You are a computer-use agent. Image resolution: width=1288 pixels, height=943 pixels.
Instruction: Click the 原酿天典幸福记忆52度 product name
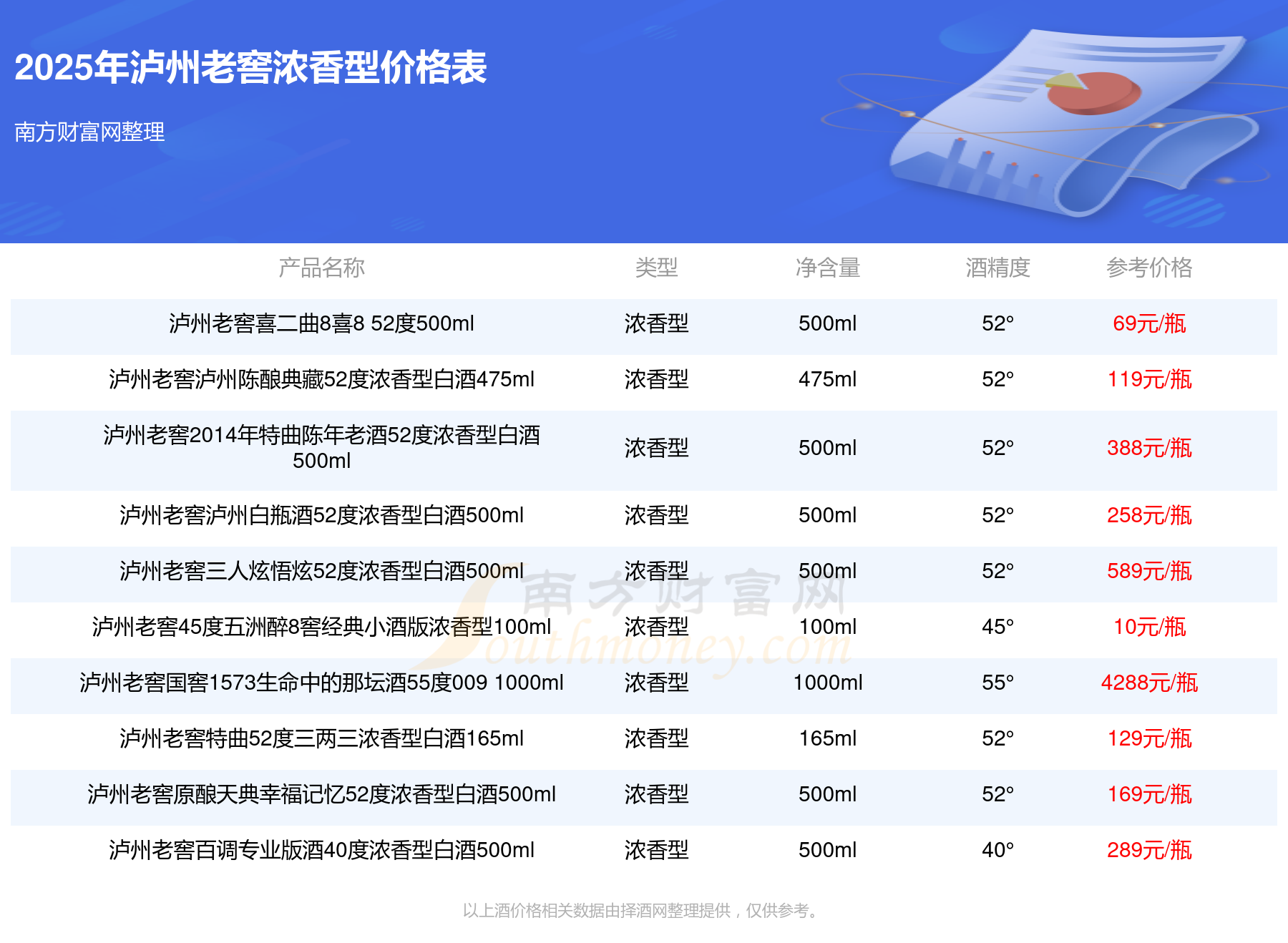click(322, 794)
